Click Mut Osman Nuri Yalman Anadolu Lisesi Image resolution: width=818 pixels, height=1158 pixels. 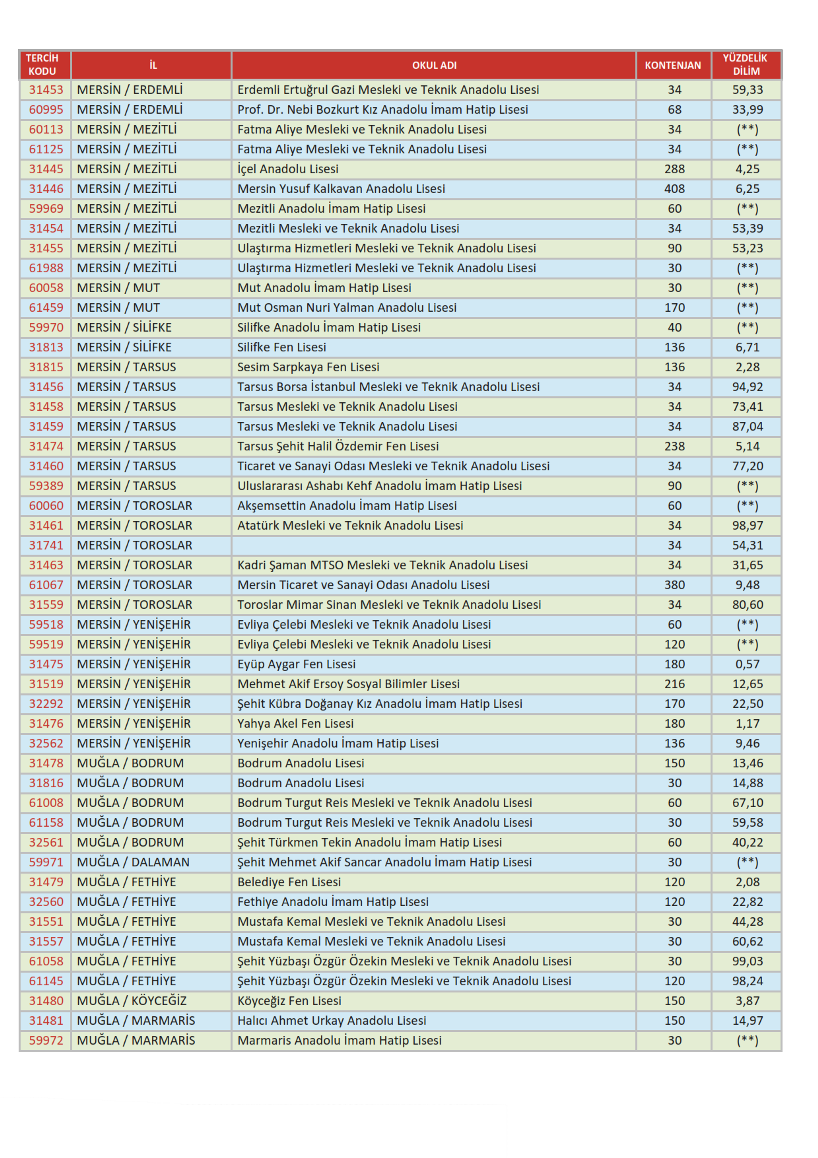pyautogui.click(x=347, y=308)
